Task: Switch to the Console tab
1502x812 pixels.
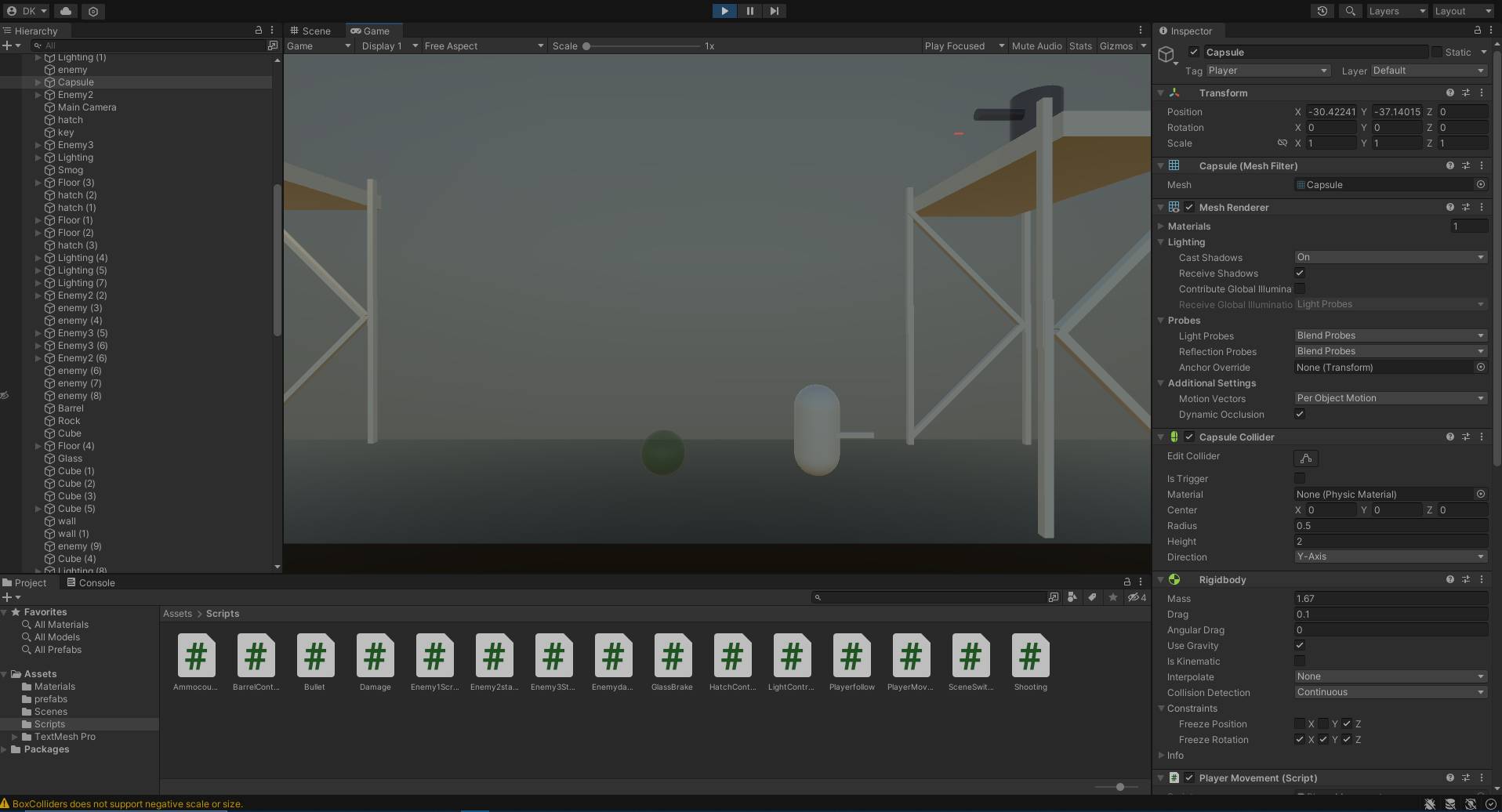Action: pos(91,582)
